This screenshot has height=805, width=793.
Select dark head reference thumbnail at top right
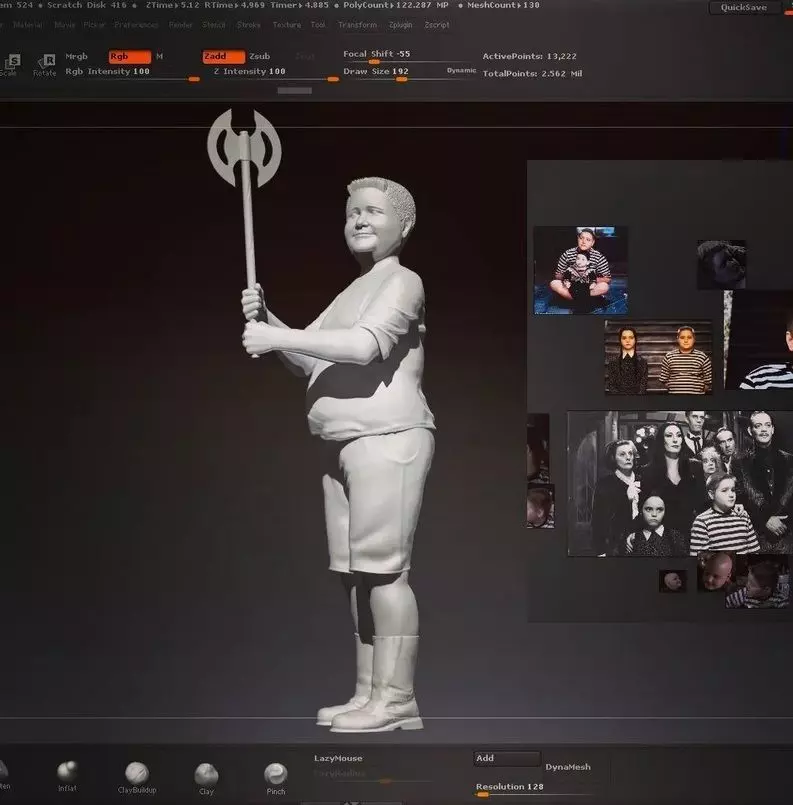[x=721, y=264]
